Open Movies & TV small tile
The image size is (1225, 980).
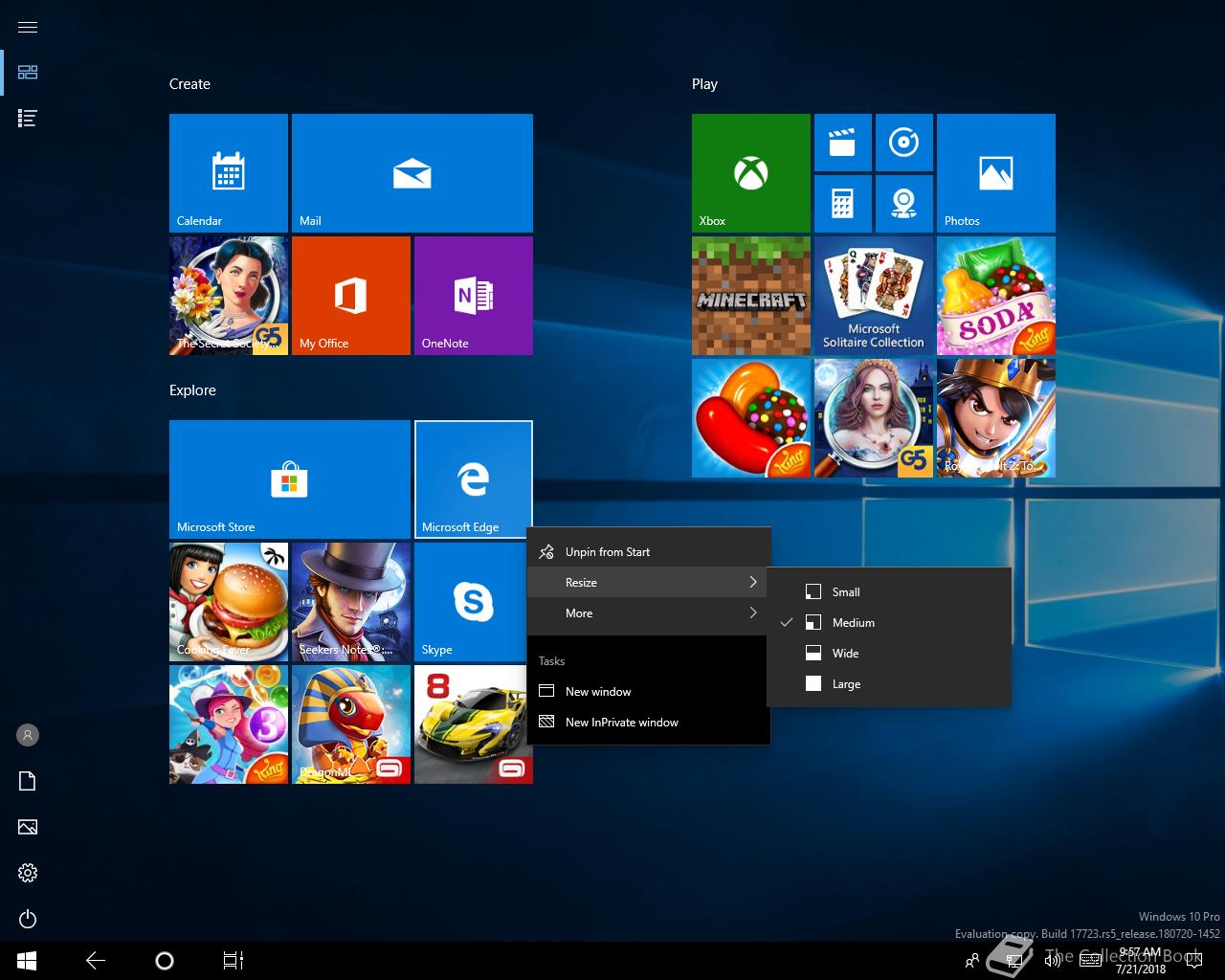843,143
